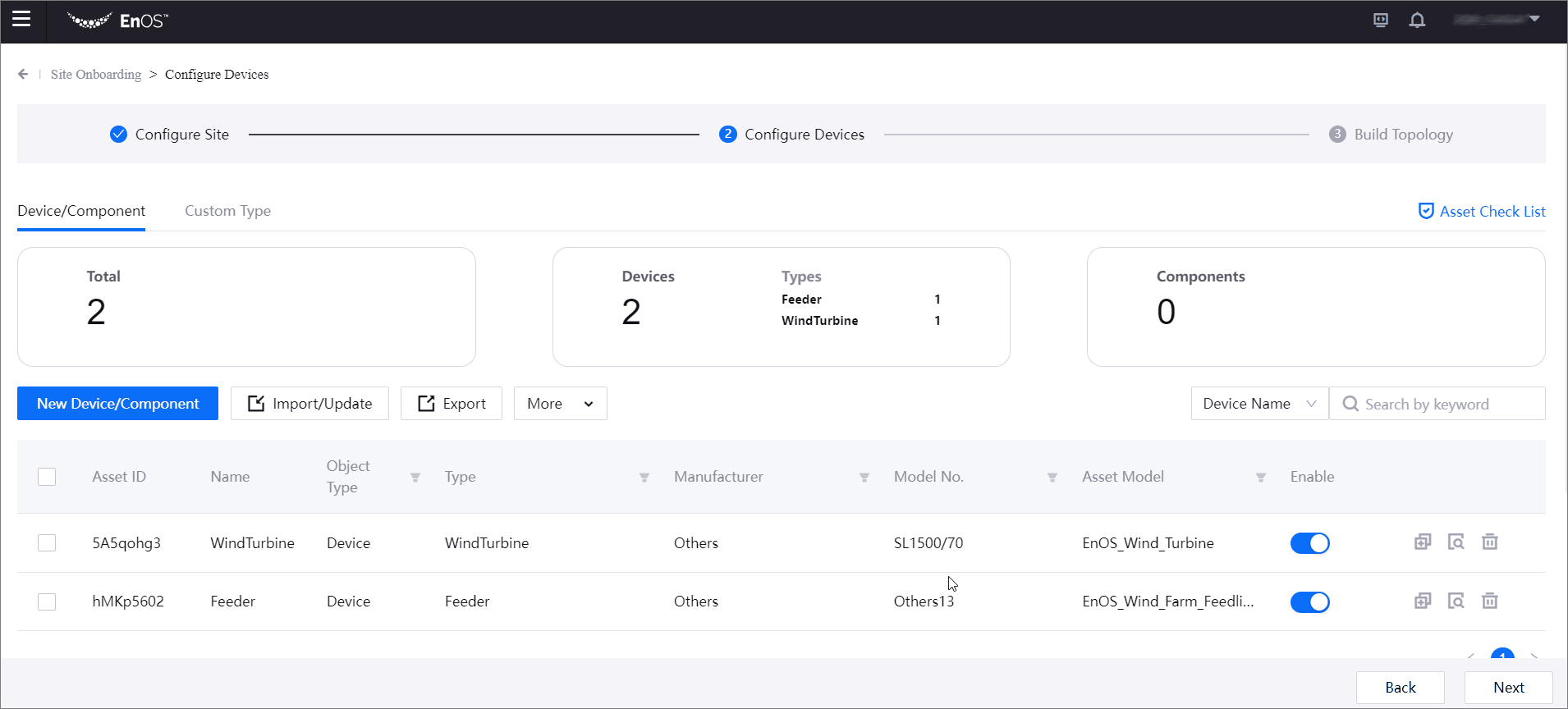This screenshot has height=709, width=1568.
Task: Click the notification bell icon
Action: [x=1417, y=21]
